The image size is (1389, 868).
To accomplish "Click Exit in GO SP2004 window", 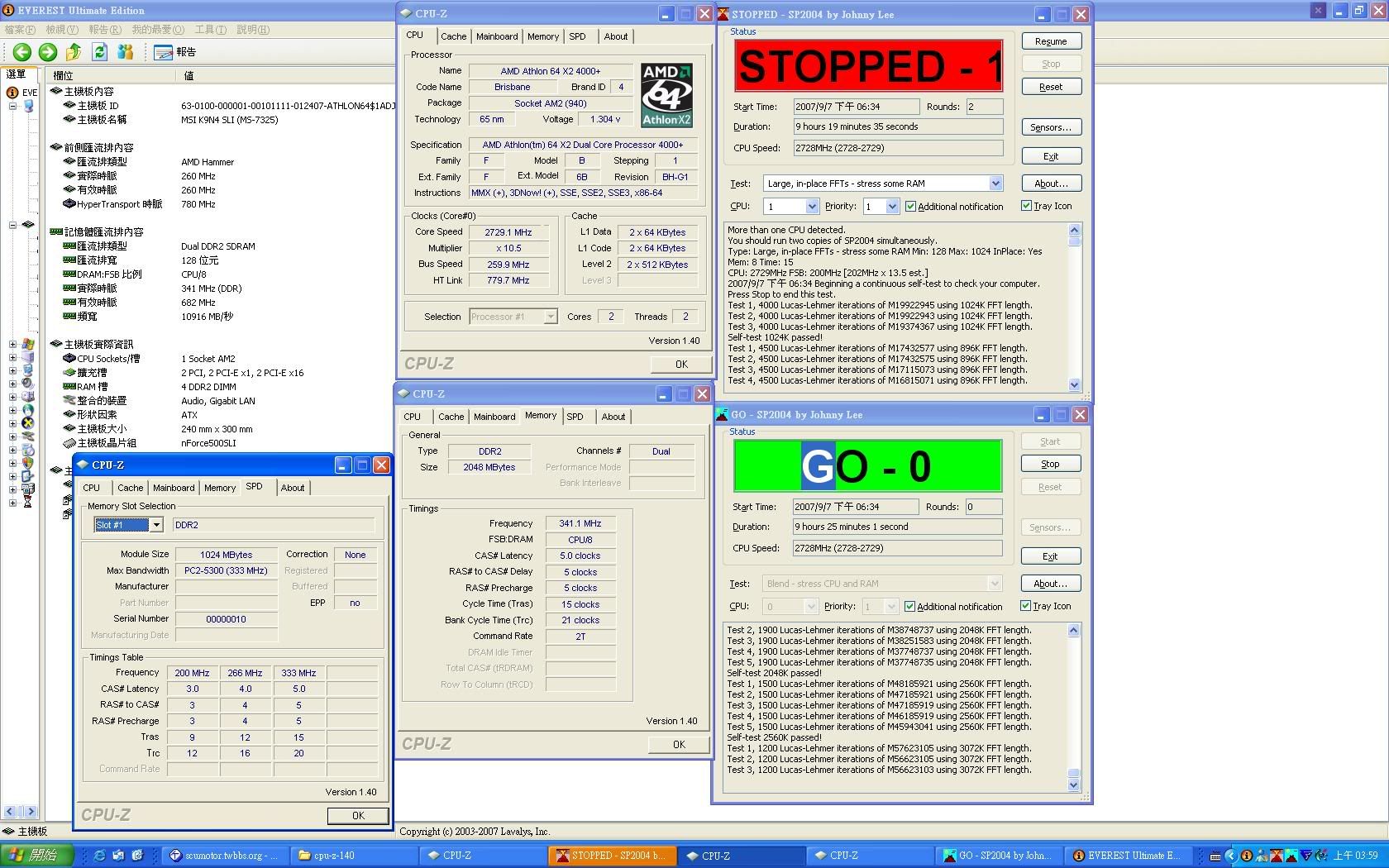I will pos(1050,556).
